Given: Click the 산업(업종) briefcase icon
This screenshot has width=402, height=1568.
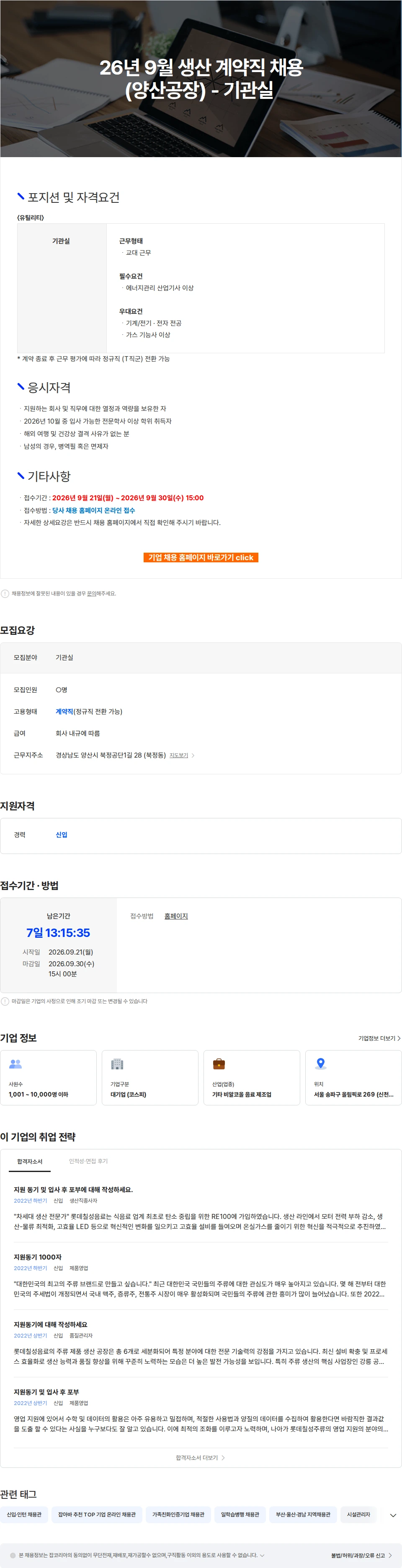Looking at the screenshot, I should pos(219,1064).
